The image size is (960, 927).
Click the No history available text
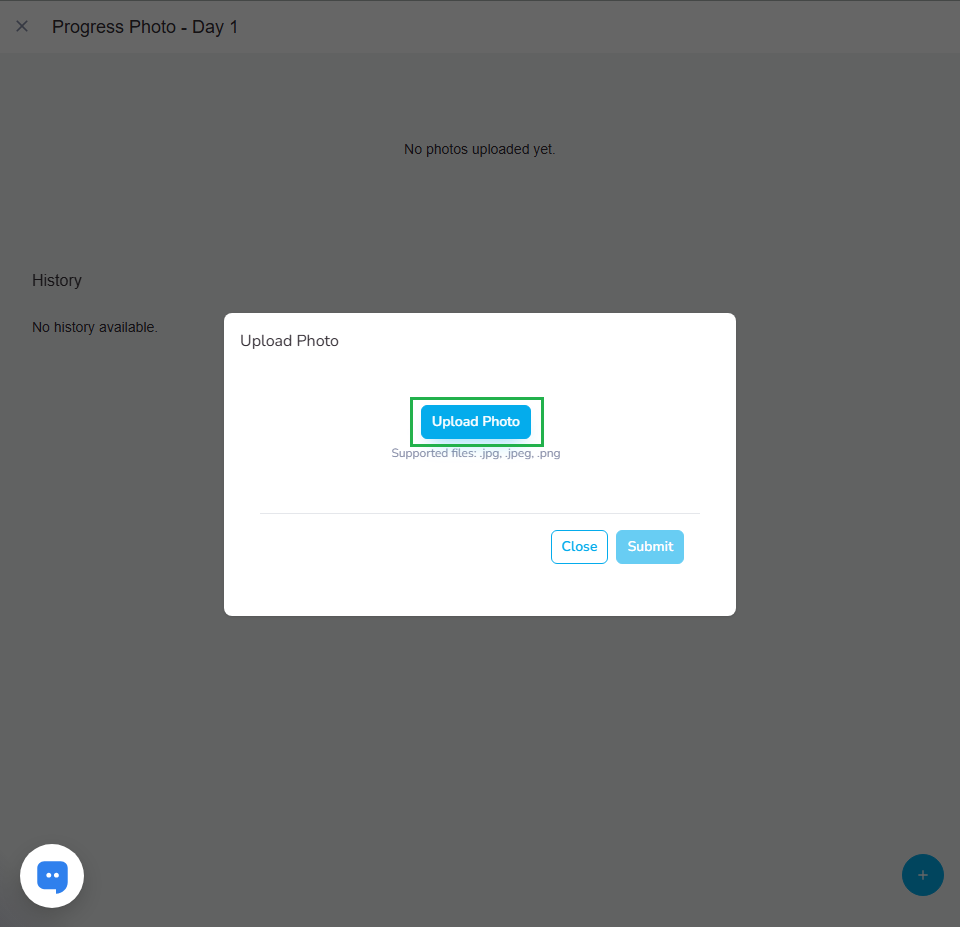[x=95, y=327]
